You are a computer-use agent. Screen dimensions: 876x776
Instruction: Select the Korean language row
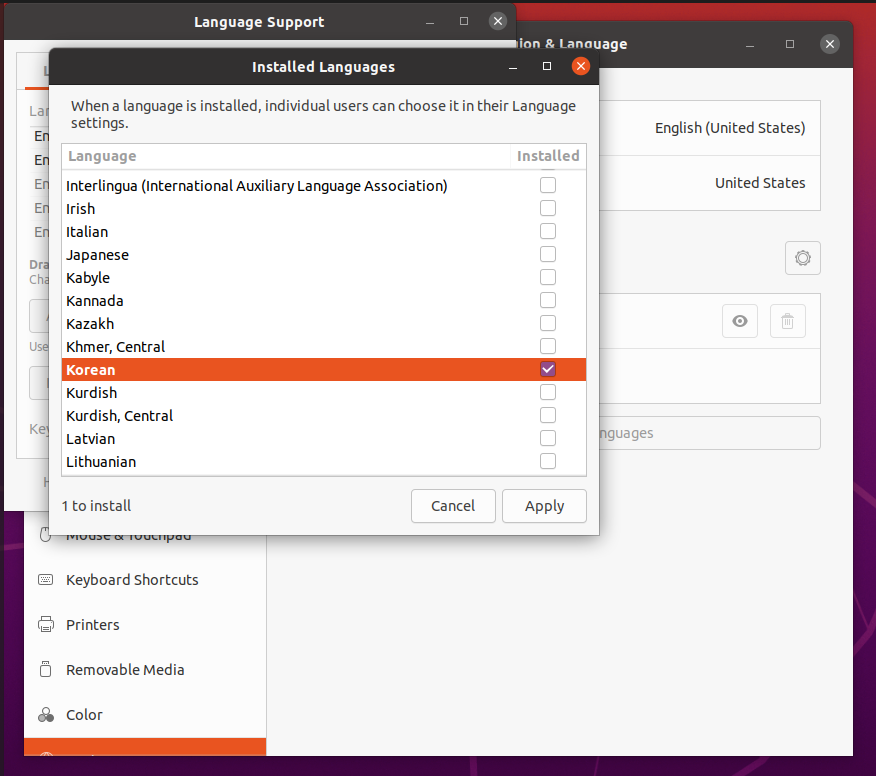(324, 369)
